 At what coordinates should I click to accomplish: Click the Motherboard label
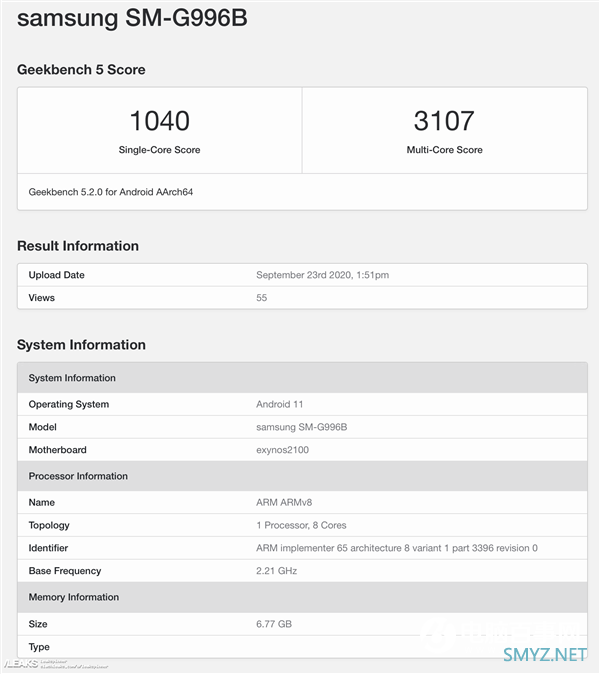58,450
